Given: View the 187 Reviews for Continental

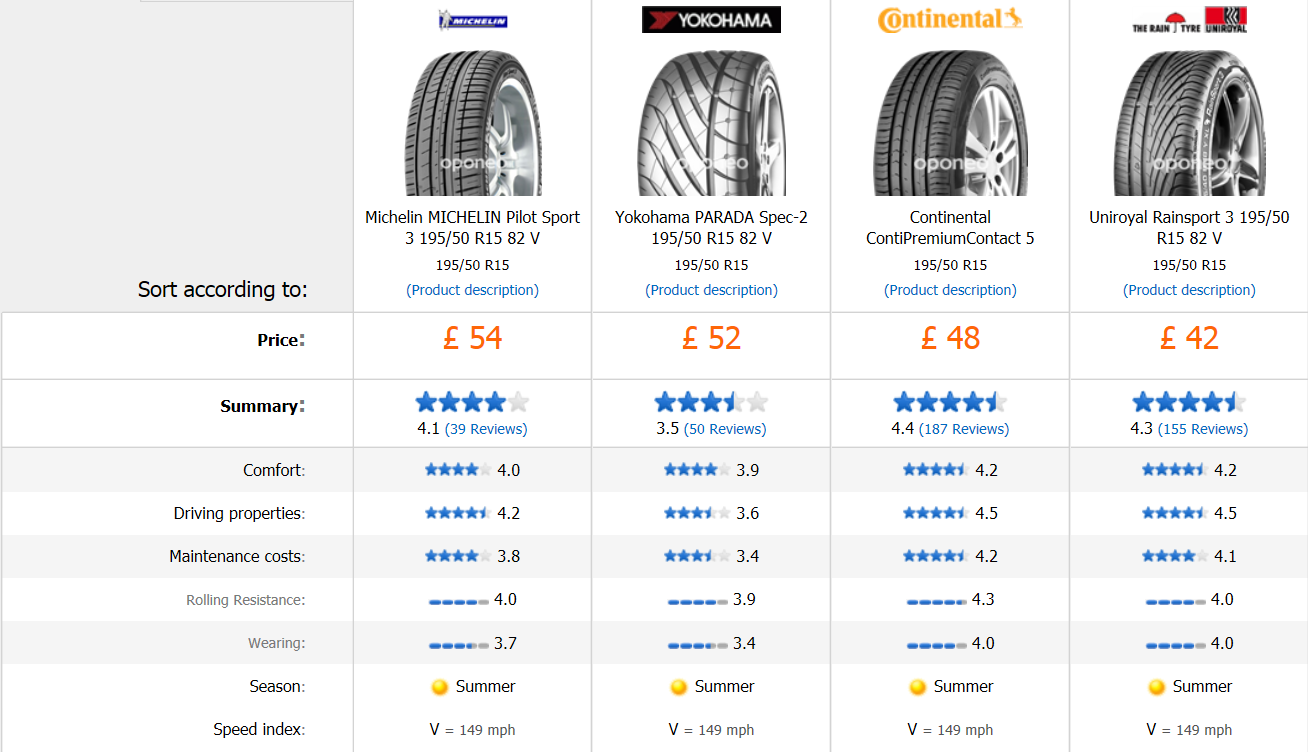Looking at the screenshot, I should (964, 429).
